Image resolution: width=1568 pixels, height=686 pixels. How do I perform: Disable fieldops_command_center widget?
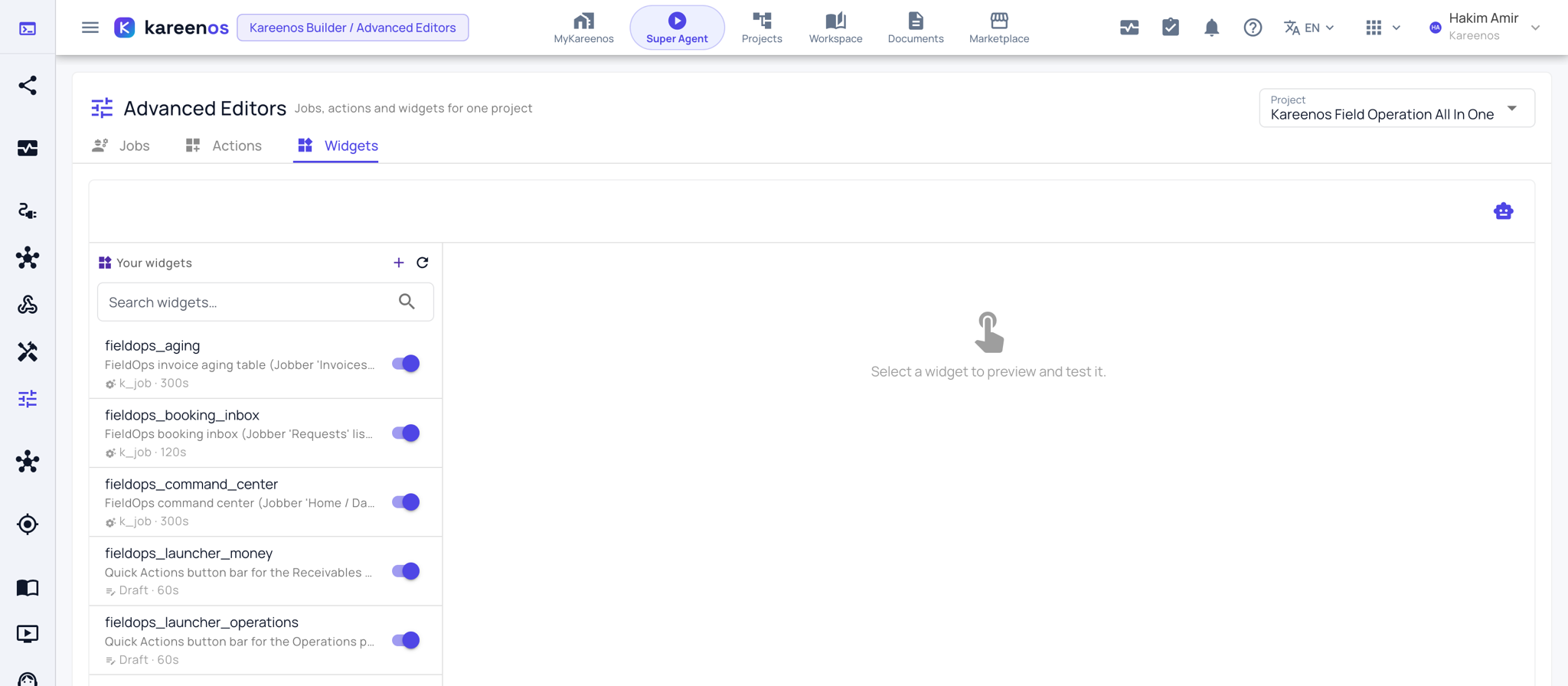click(x=406, y=502)
